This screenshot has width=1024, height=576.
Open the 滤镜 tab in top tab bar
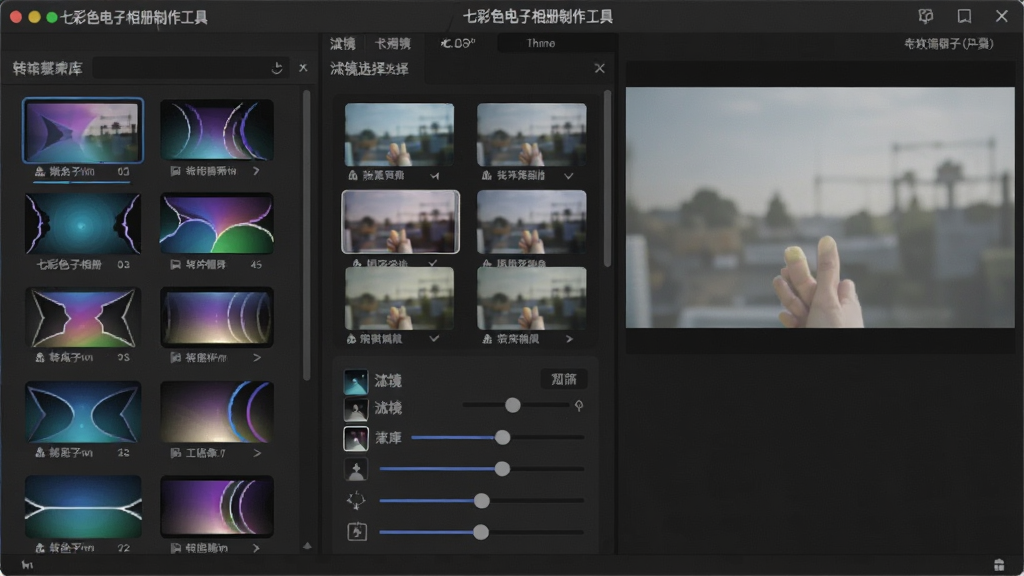343,44
